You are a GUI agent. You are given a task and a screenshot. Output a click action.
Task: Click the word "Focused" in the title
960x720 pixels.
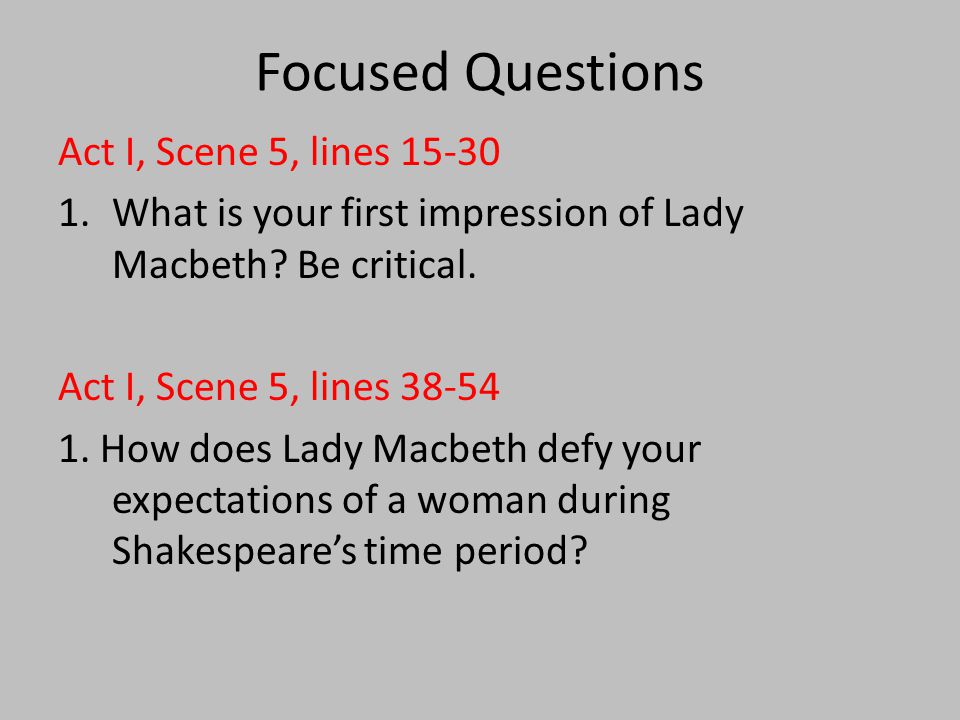tap(352, 72)
